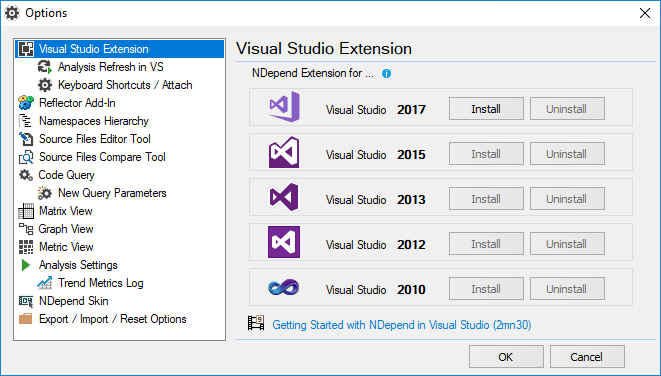The image size is (661, 376).
Task: Go to Export / Import / Reset Options
Action: (x=113, y=319)
